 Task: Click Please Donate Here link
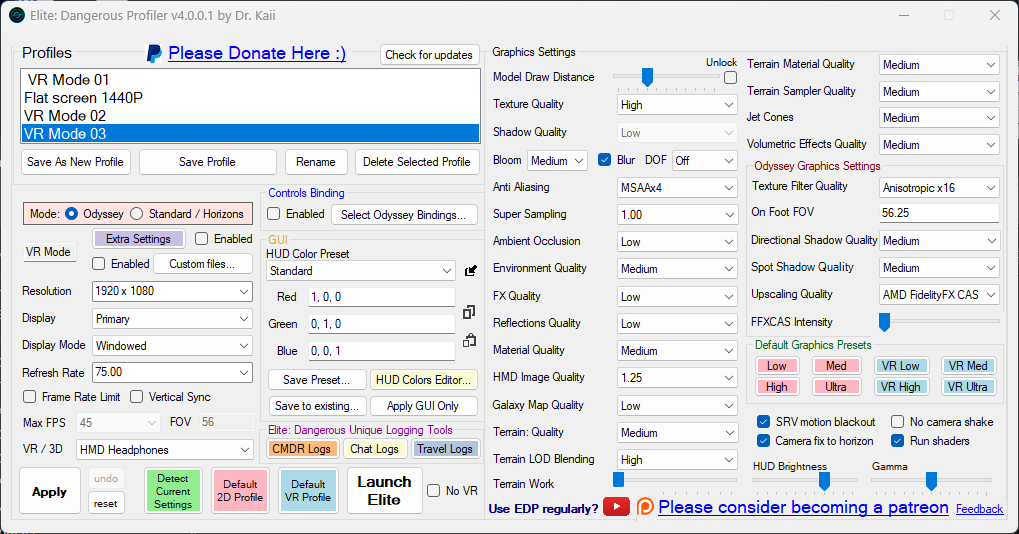pos(257,53)
